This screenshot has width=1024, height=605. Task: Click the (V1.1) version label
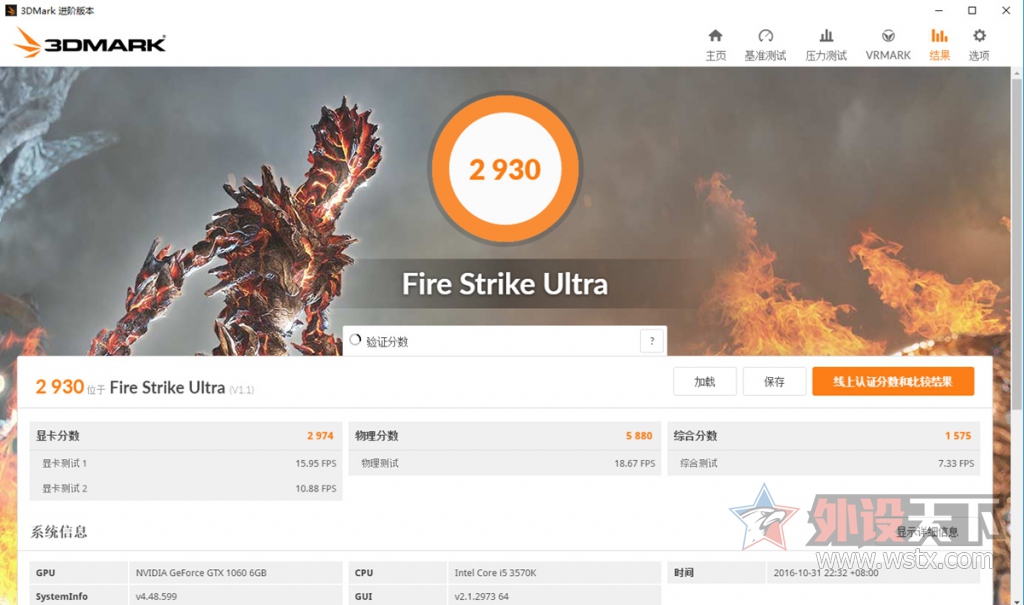pyautogui.click(x=242, y=390)
